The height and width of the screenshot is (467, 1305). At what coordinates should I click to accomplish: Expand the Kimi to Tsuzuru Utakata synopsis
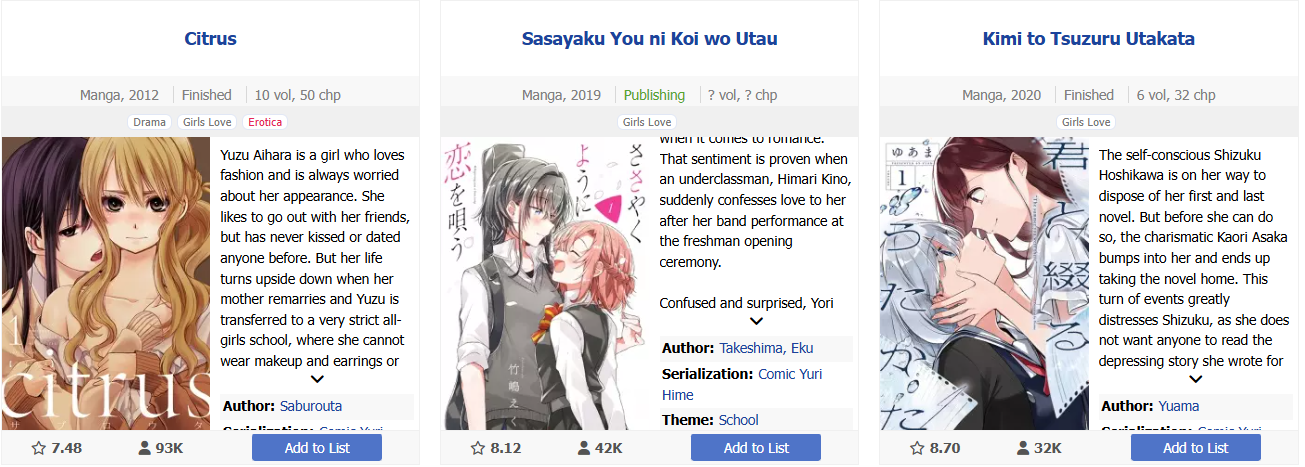pyautogui.click(x=1195, y=379)
